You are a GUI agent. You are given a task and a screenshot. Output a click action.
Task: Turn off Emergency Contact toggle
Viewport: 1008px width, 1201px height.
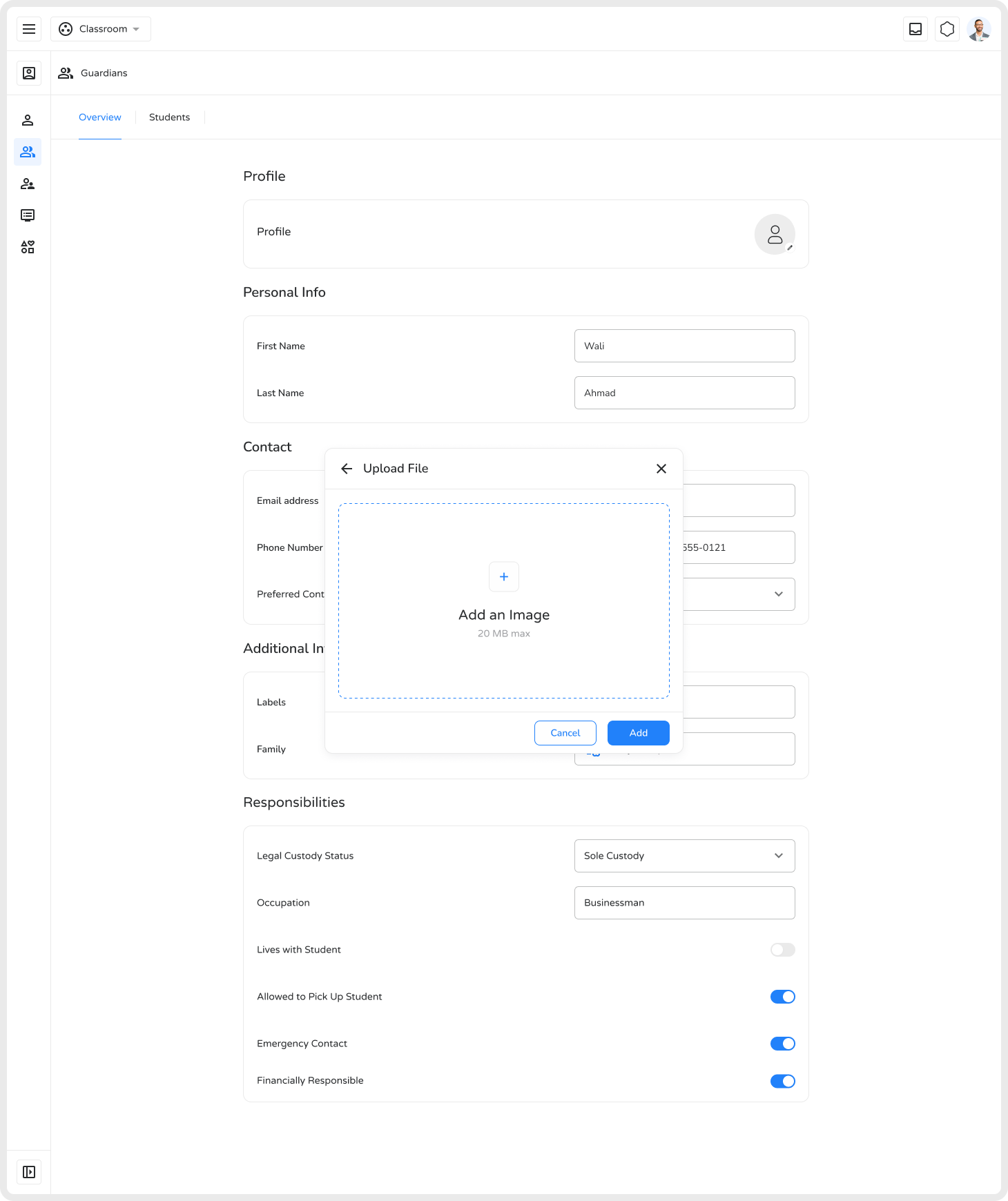tap(782, 1044)
